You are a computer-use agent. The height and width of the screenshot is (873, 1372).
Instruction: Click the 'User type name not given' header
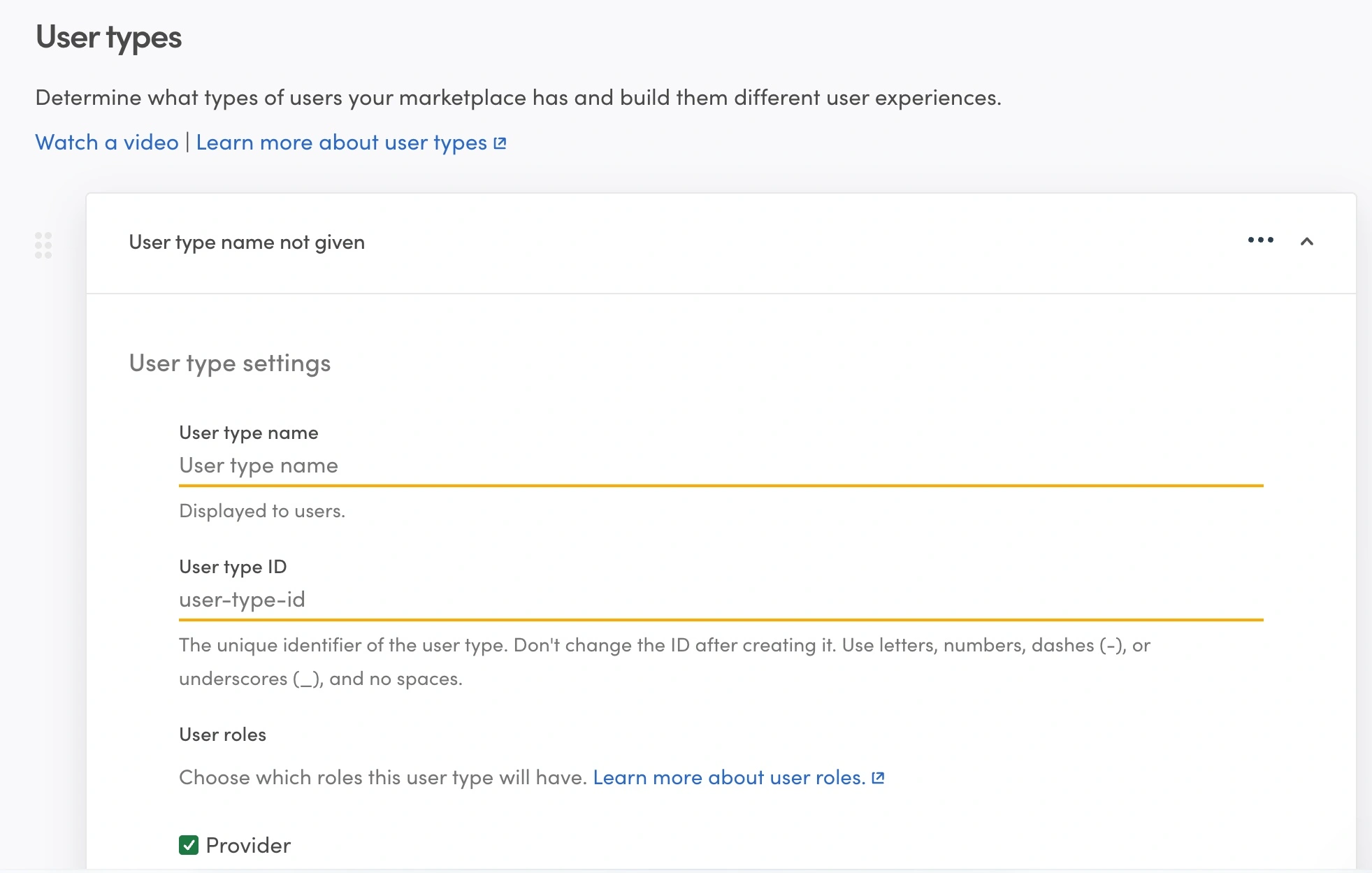pos(247,243)
